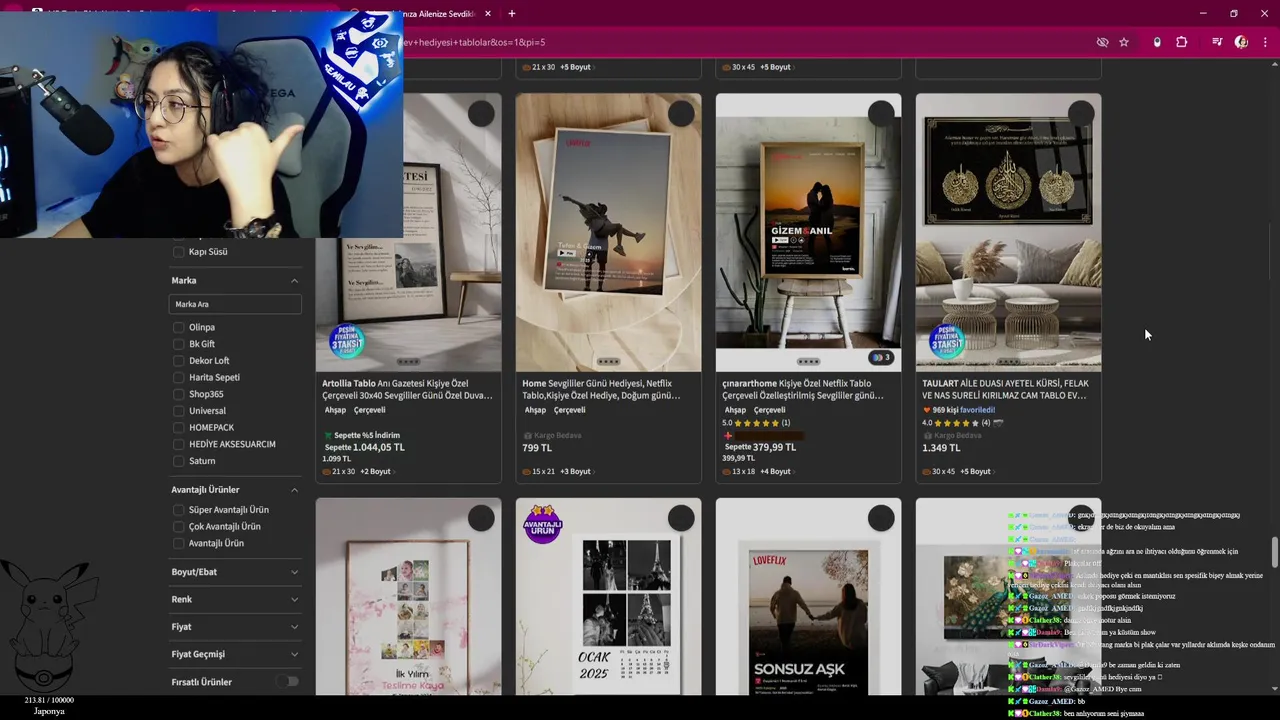Image resolution: width=1280 pixels, height=720 pixels.
Task: Check the HOMEPACK brand filter
Action: point(179,428)
